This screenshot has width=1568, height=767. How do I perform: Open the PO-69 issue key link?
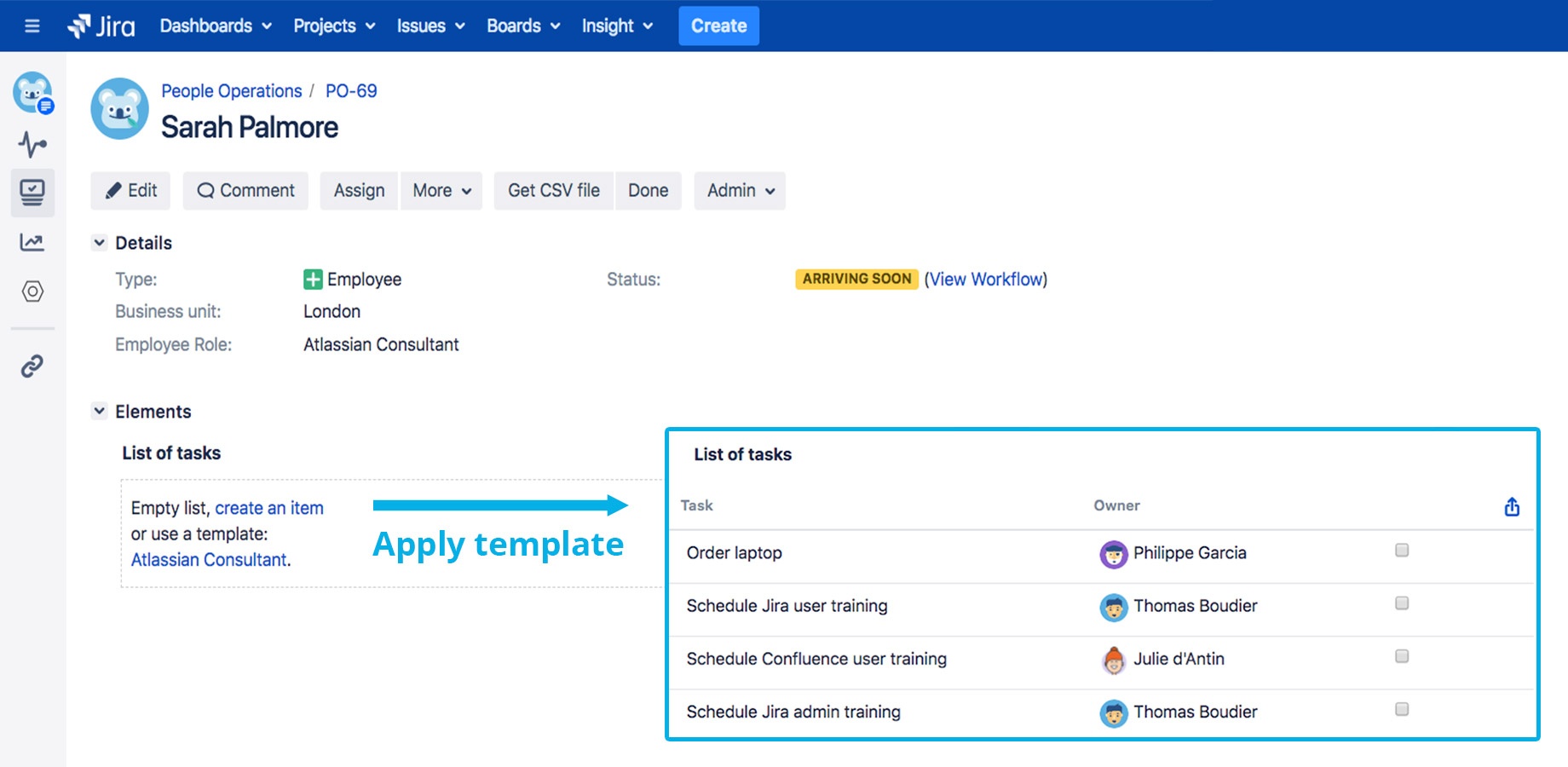(x=351, y=91)
